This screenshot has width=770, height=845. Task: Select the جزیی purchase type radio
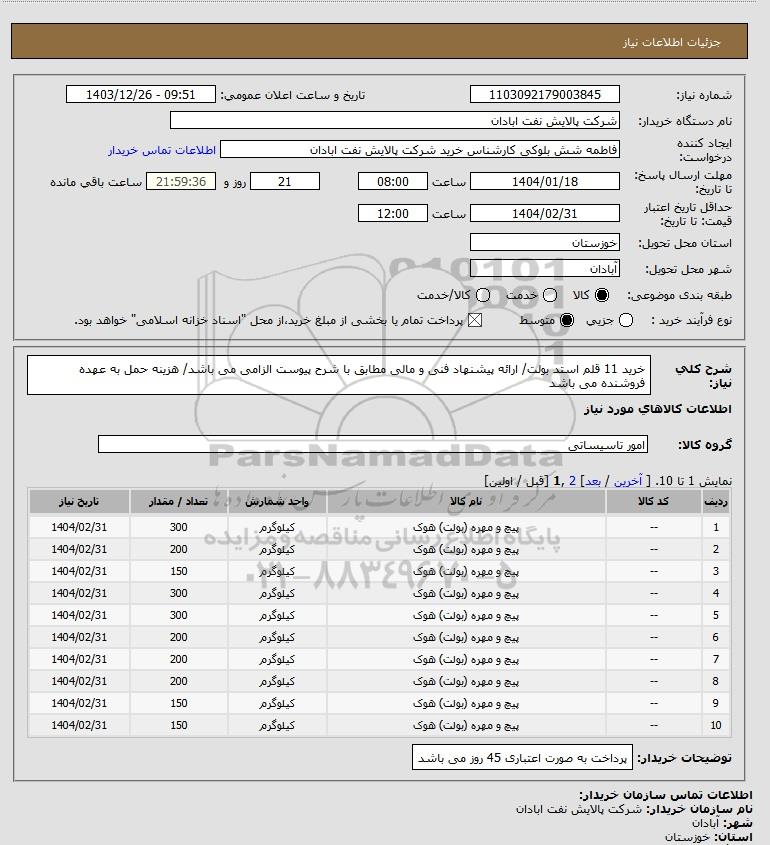[x=626, y=321]
